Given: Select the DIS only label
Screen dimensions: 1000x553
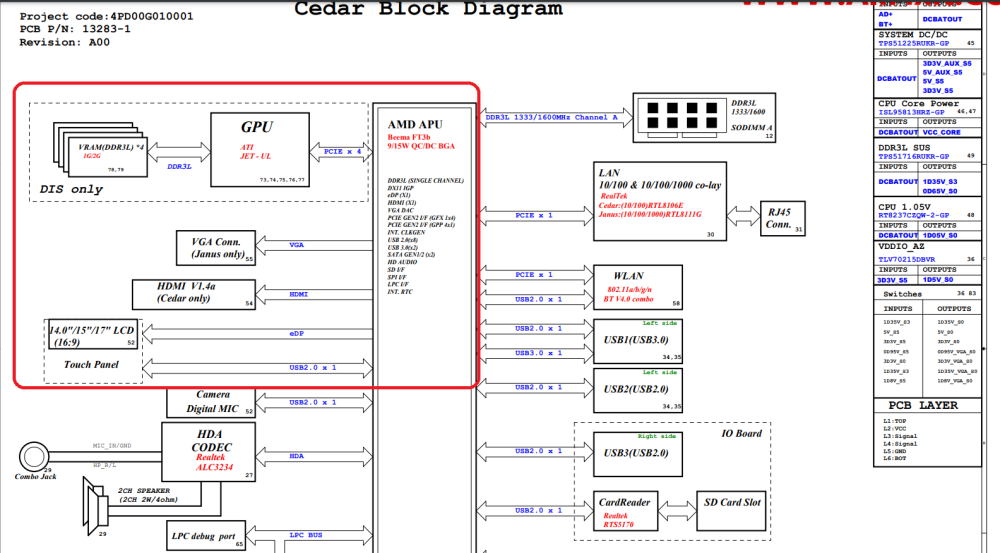Looking at the screenshot, I should click(71, 189).
